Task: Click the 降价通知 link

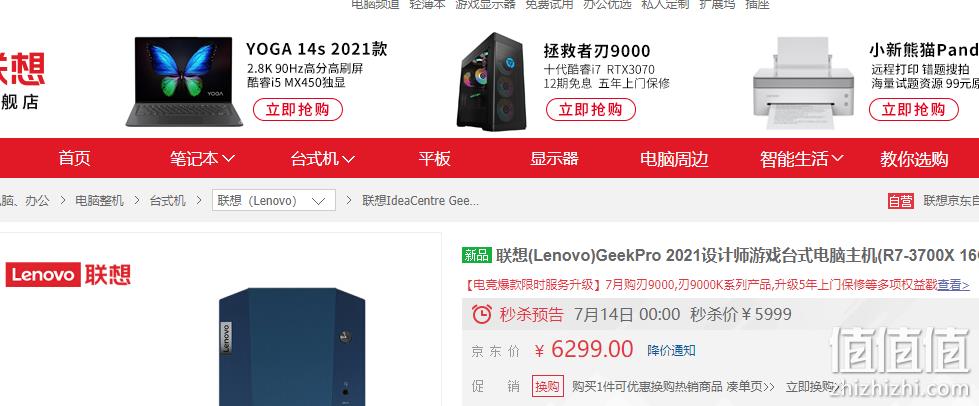Action: 671,350
